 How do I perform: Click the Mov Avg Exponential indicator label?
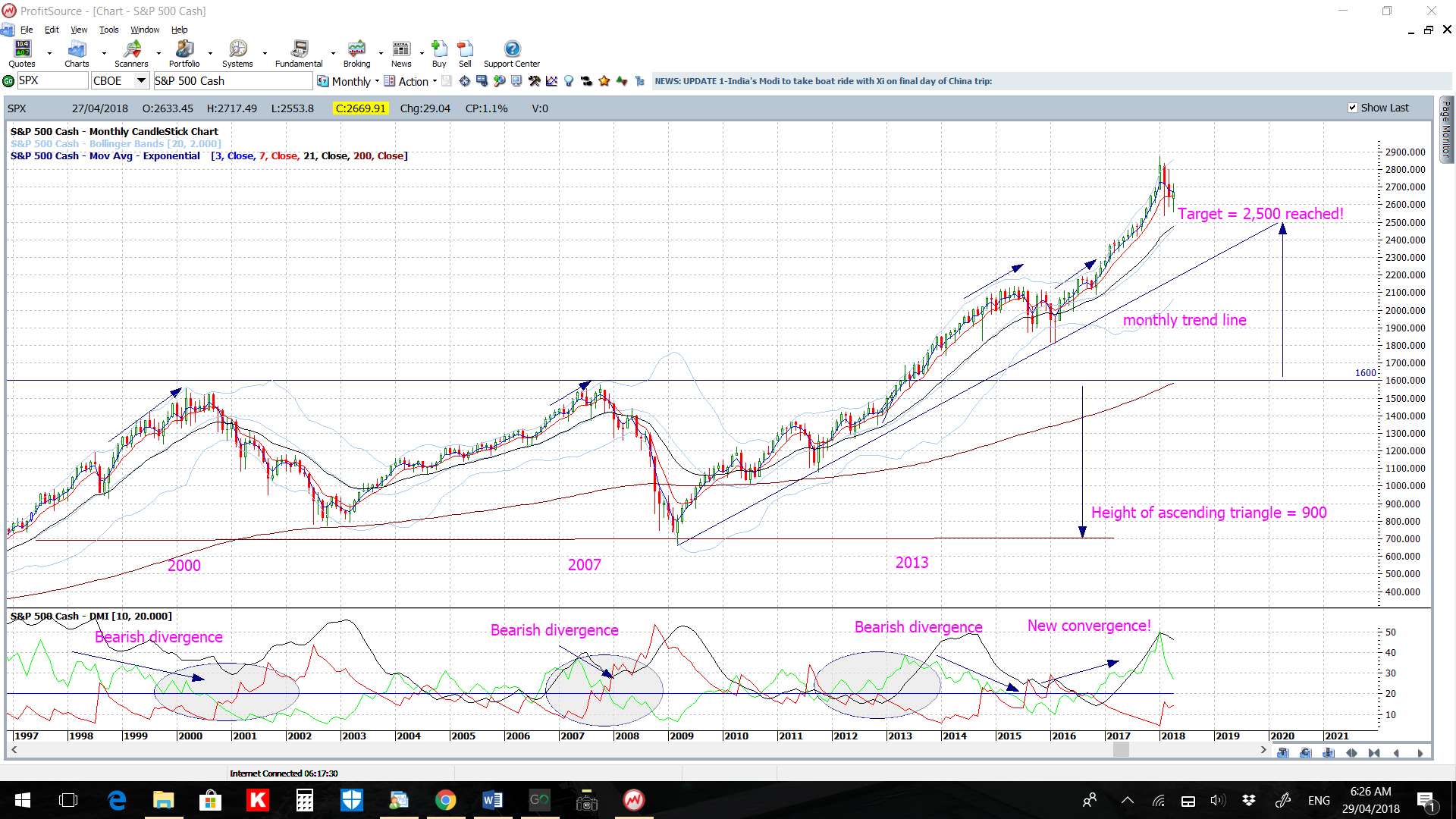pyautogui.click(x=209, y=155)
